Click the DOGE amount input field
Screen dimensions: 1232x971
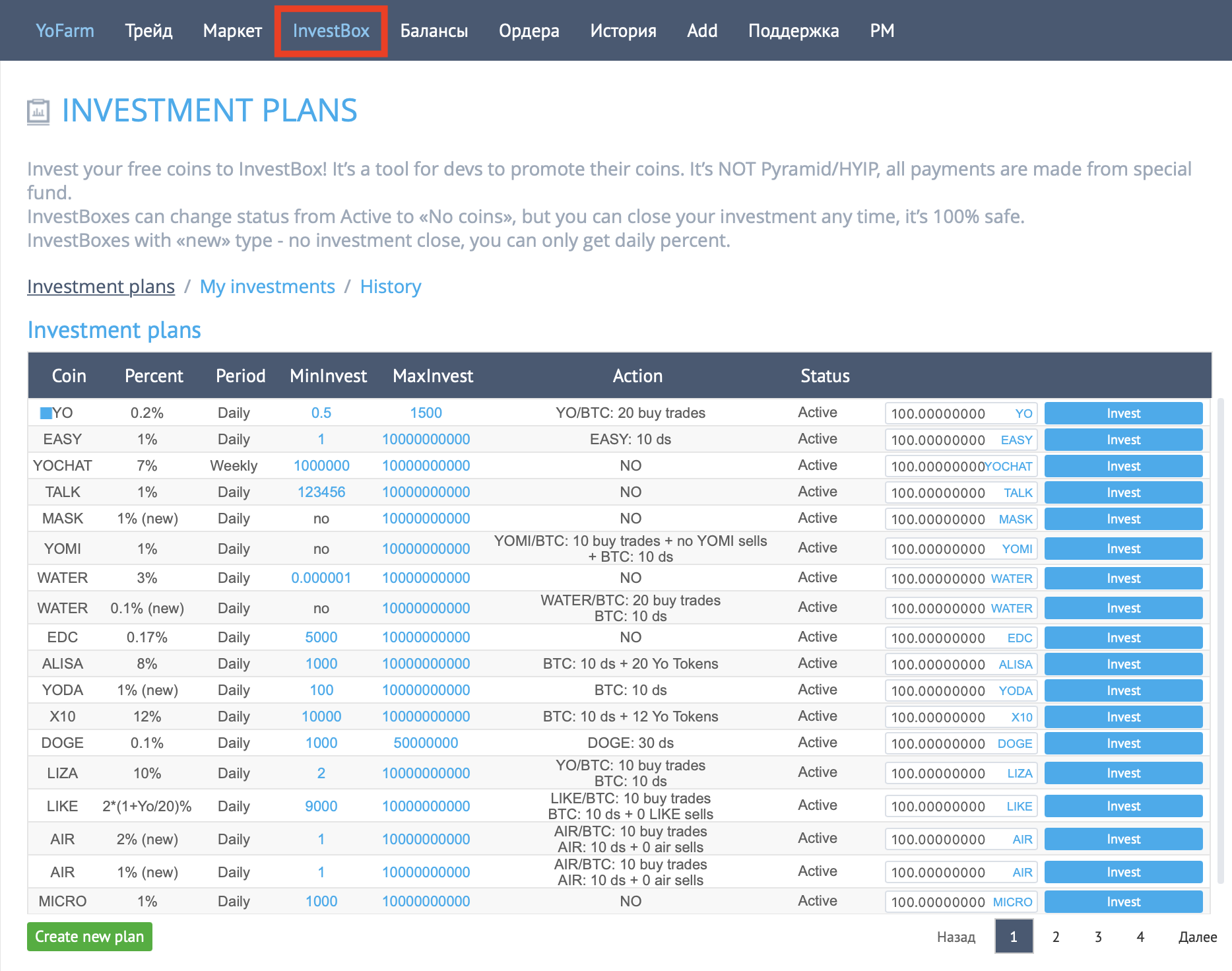961,743
